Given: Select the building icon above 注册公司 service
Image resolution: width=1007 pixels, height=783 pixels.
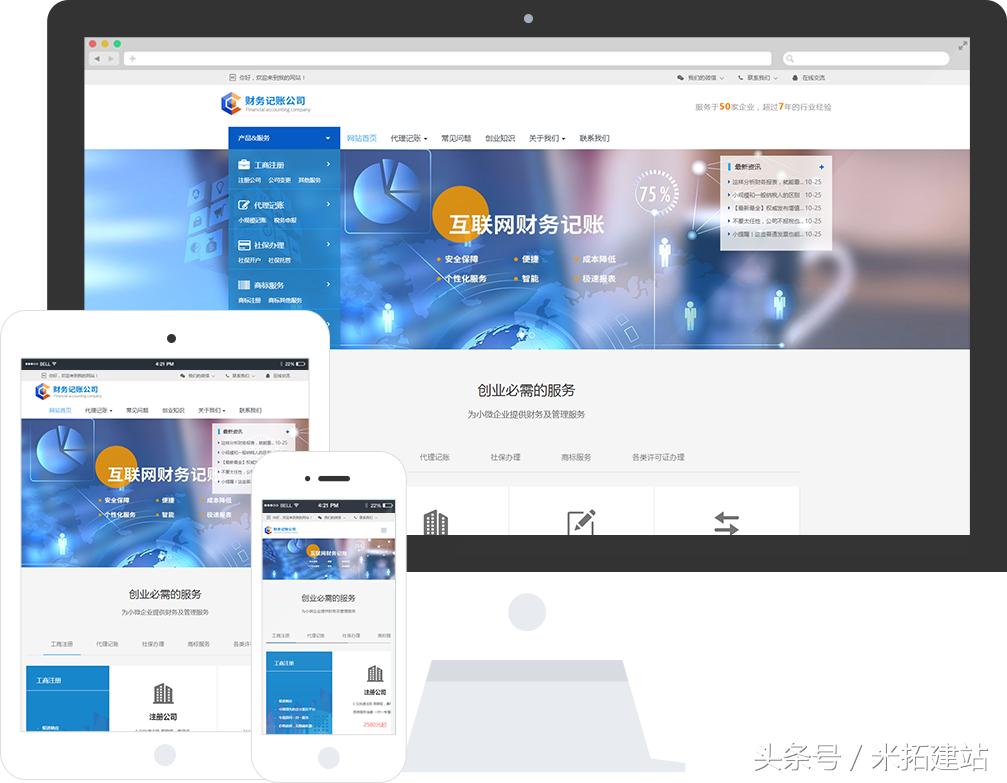Looking at the screenshot, I should [x=435, y=522].
